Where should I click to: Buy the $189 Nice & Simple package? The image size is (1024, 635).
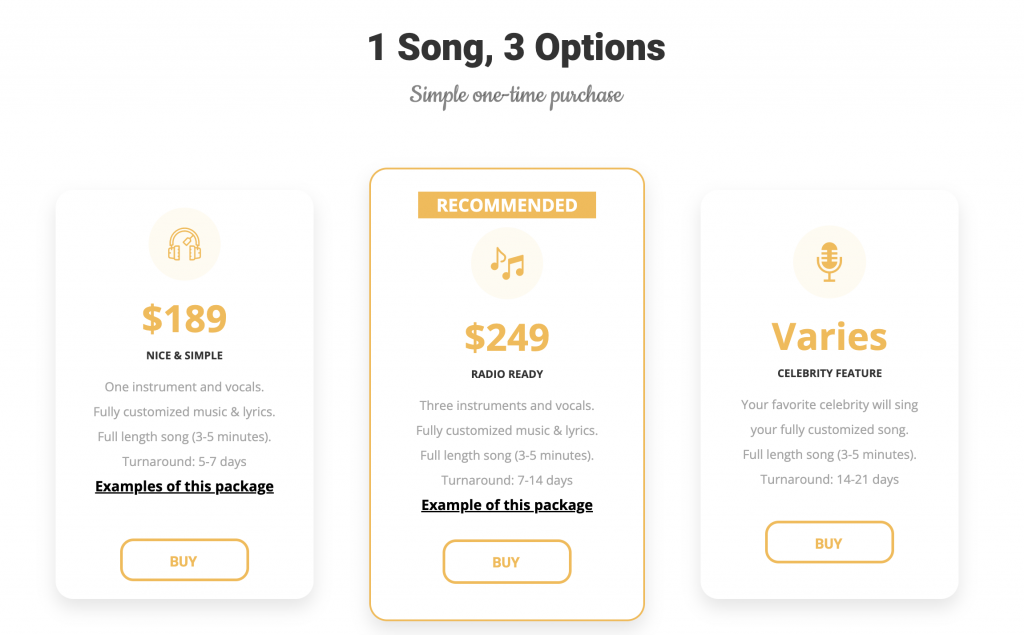(184, 561)
